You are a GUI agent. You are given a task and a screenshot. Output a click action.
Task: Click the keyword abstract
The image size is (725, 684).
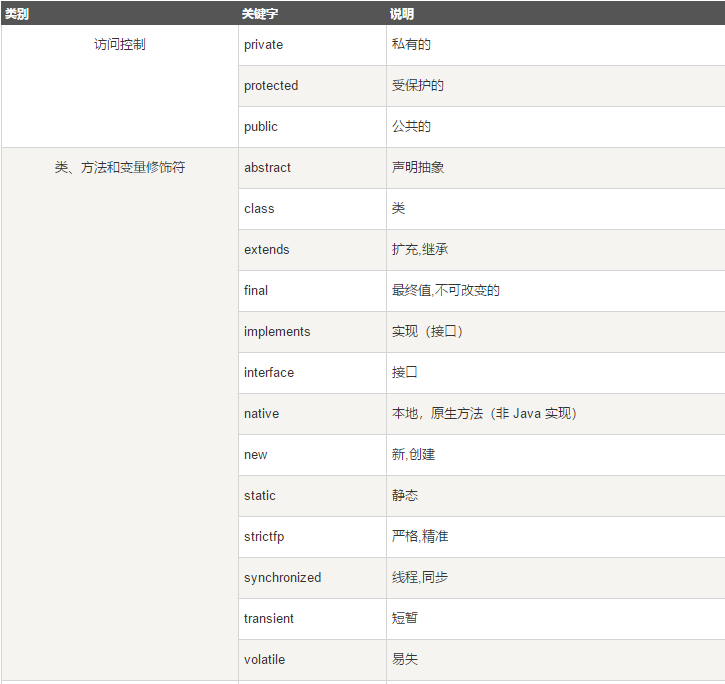pos(267,167)
